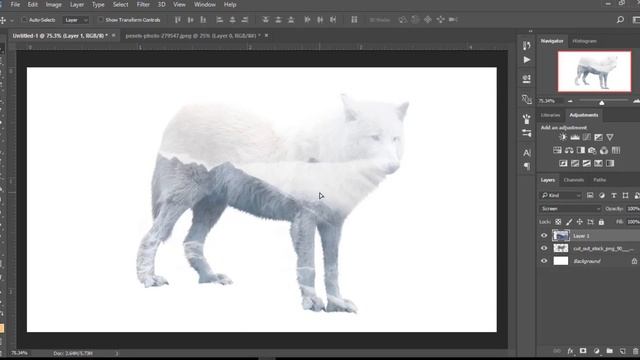This screenshot has height=360, width=640.
Task: Add a Black & White adjustment
Action: [x=580, y=150]
